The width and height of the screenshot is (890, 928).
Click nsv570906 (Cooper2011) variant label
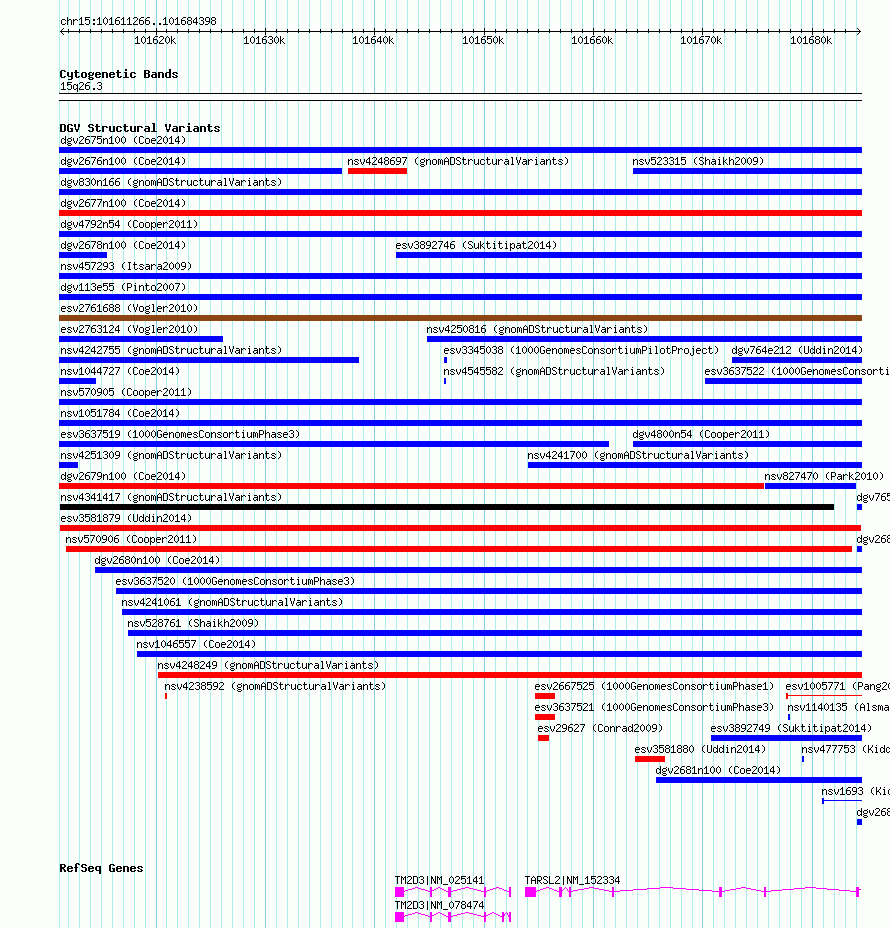131,539
